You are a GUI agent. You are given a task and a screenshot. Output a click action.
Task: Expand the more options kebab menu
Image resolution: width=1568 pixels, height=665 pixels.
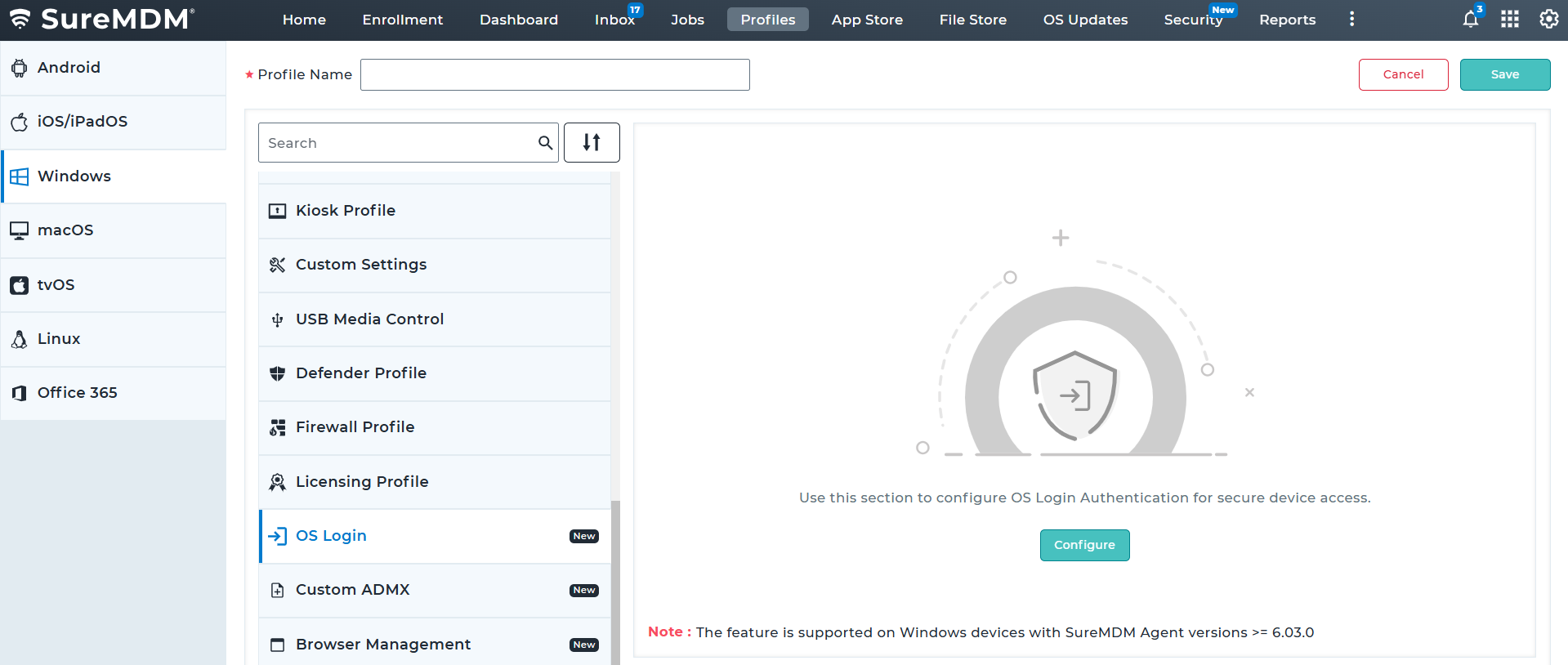coord(1351,20)
